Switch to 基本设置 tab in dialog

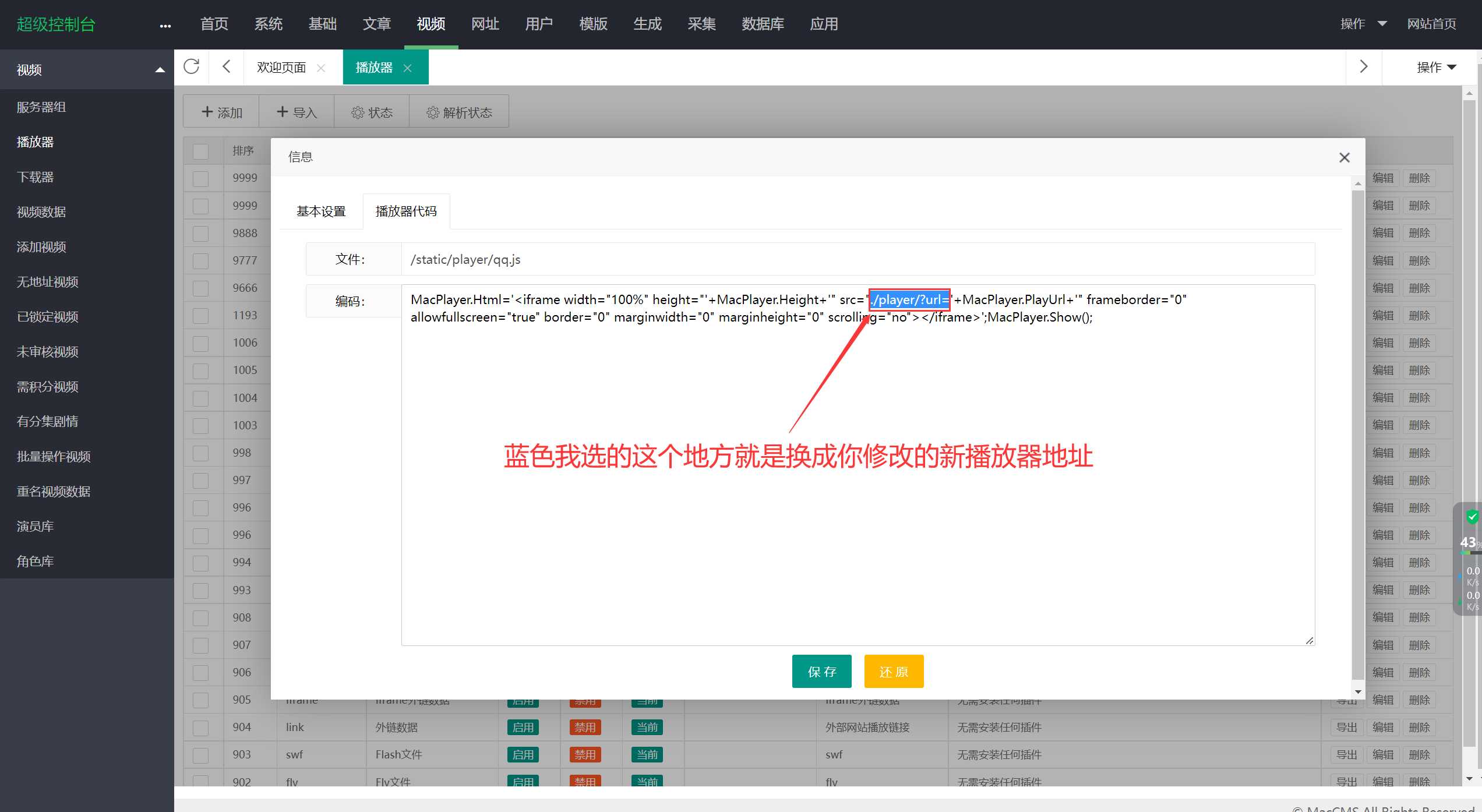pos(321,211)
